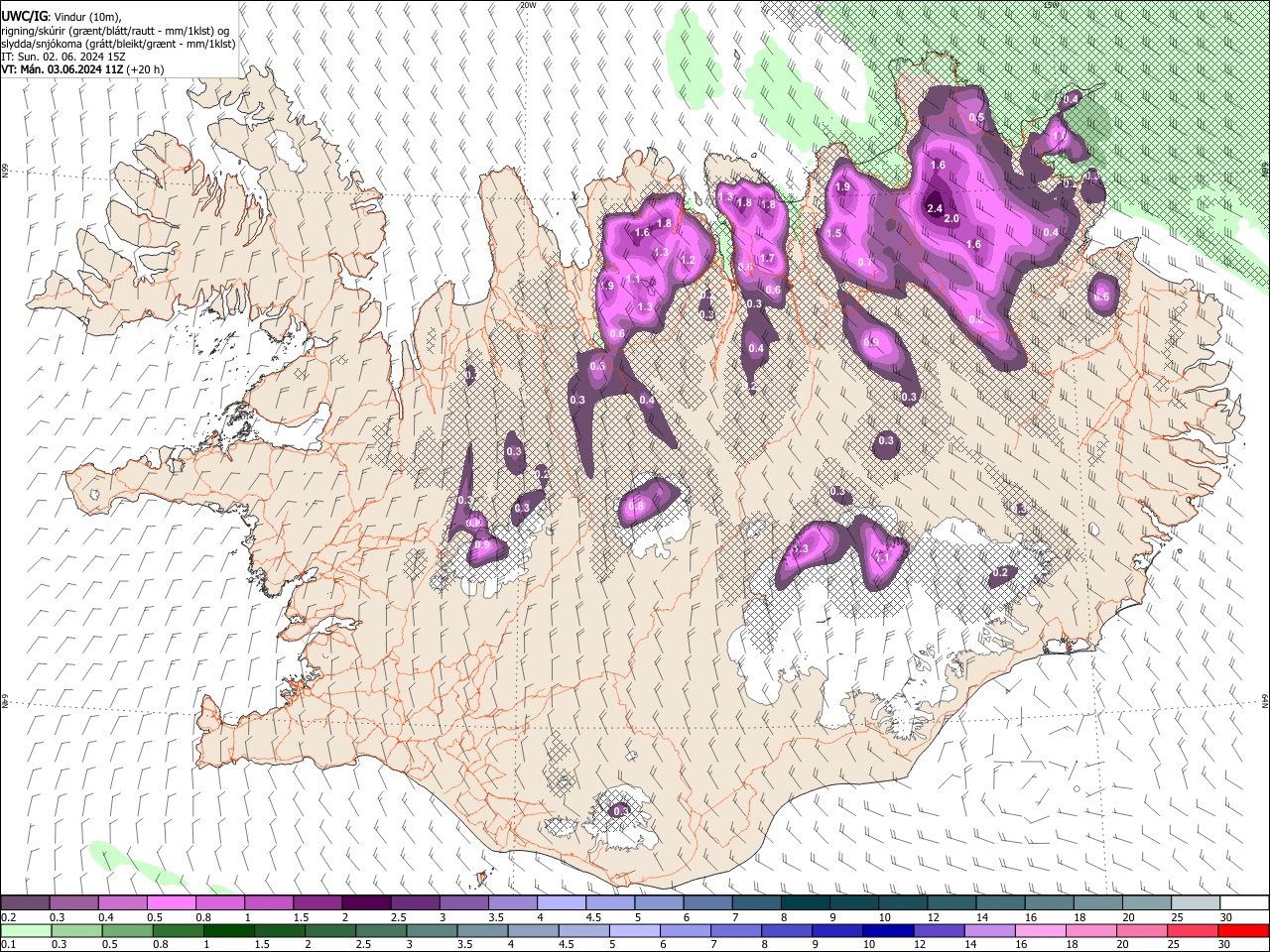Screen dimensions: 1270x952
Task: Click the '12' label on the snow scale
Action: (933, 917)
